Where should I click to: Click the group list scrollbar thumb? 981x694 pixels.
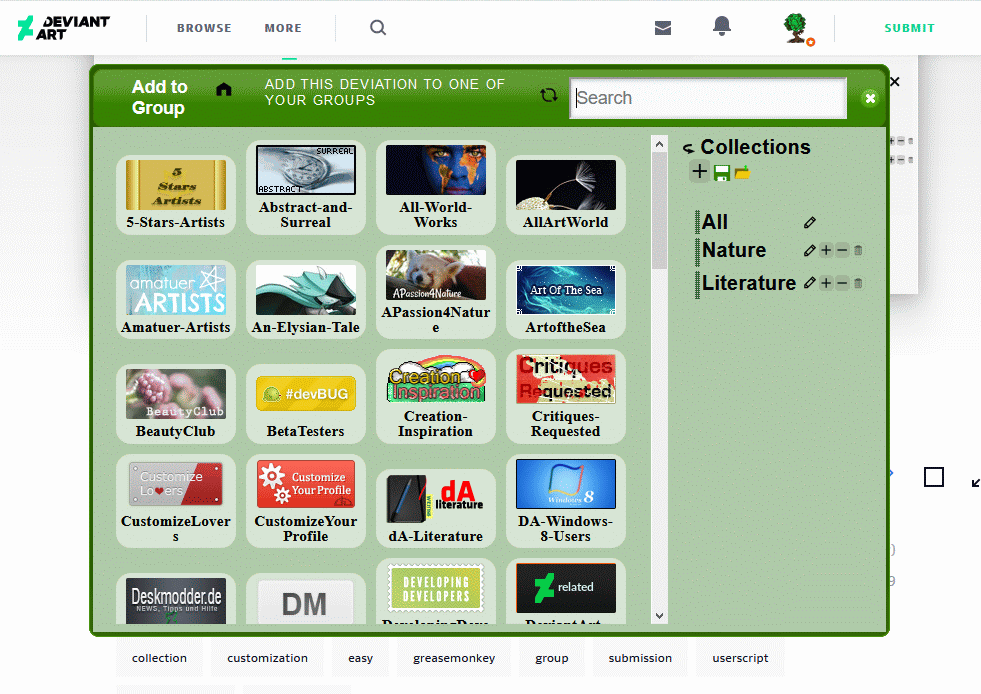pyautogui.click(x=659, y=210)
